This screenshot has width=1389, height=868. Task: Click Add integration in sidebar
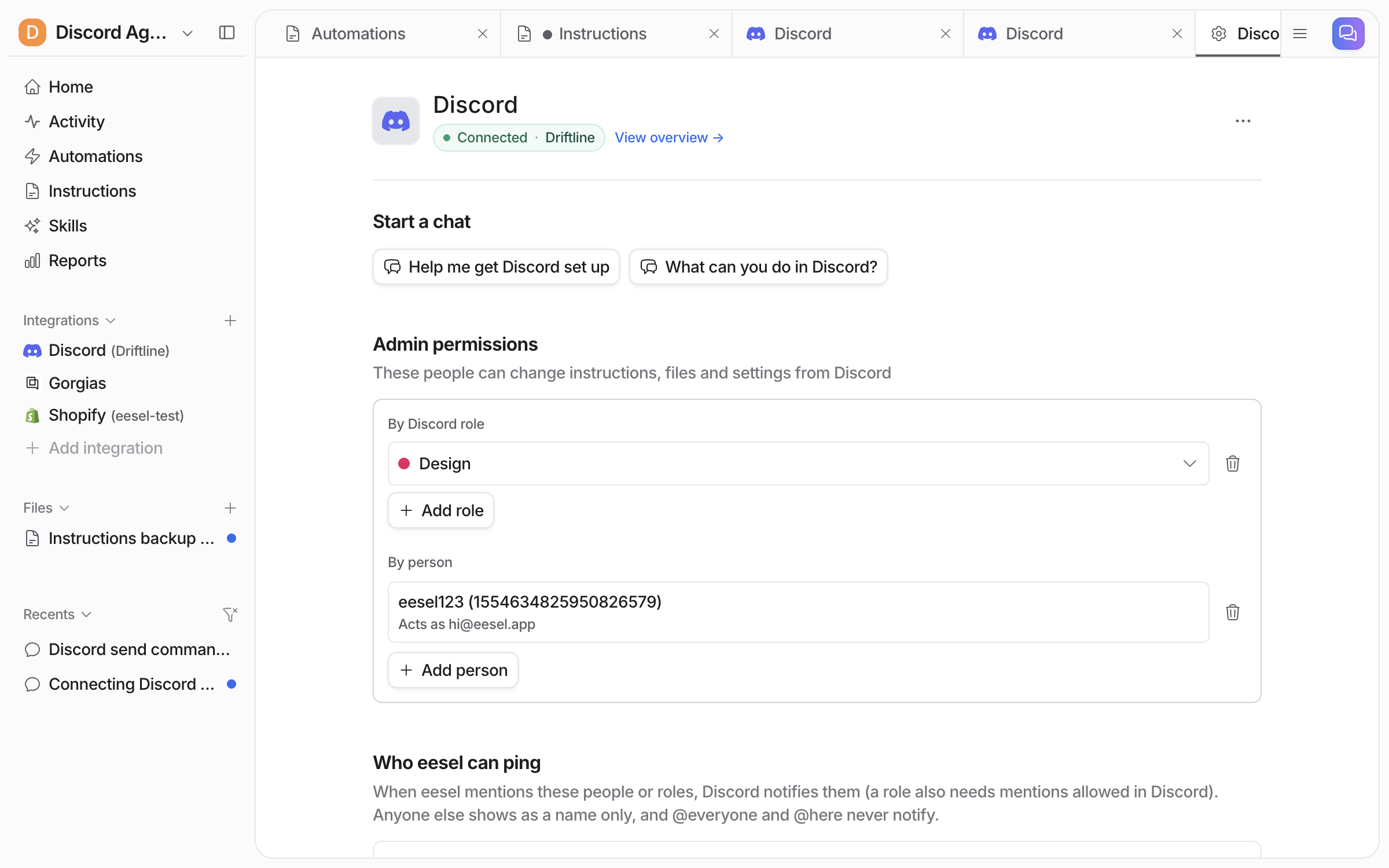(x=94, y=448)
